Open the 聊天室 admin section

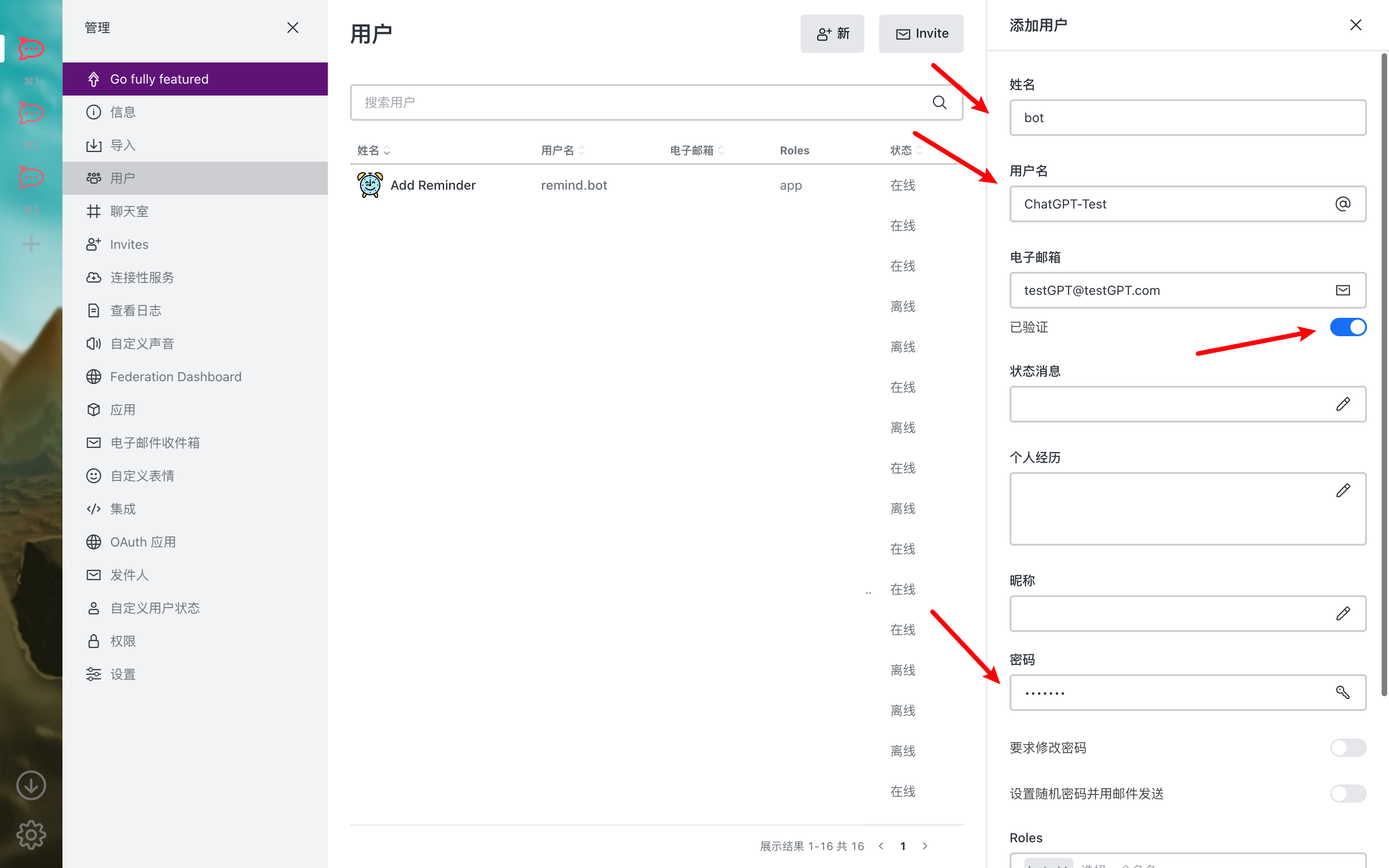click(x=195, y=211)
